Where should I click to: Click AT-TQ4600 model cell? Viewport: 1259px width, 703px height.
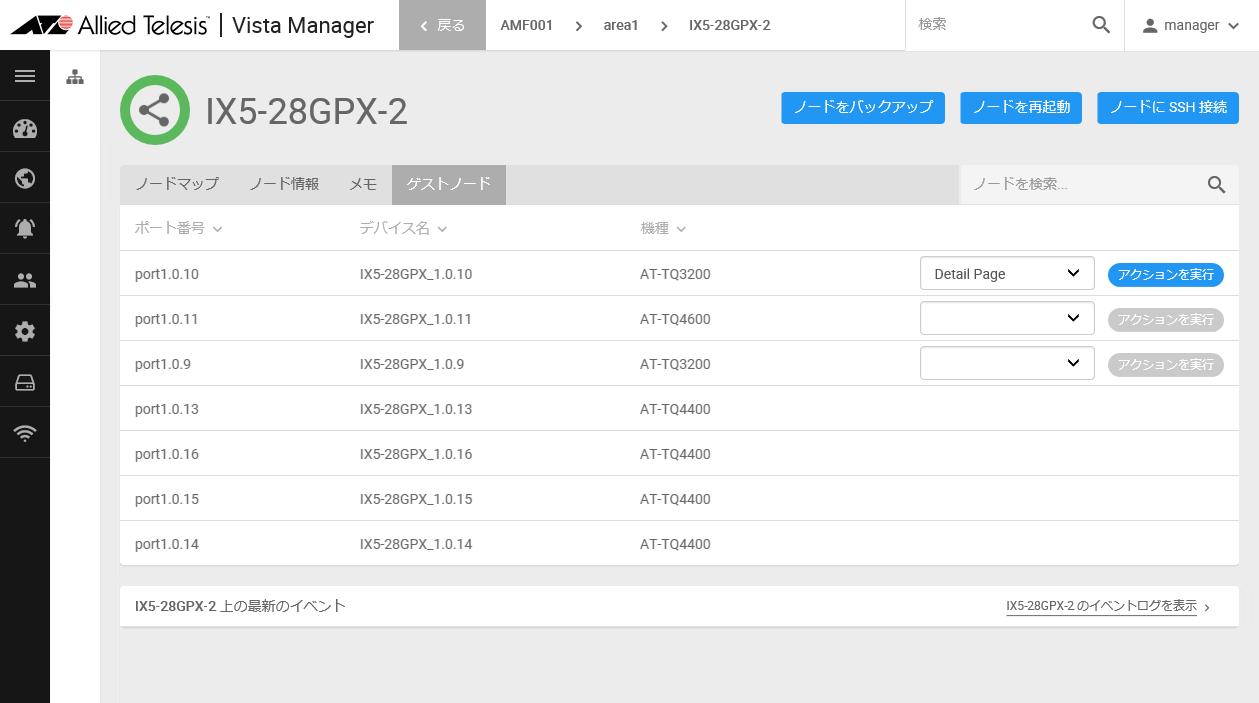coord(675,319)
